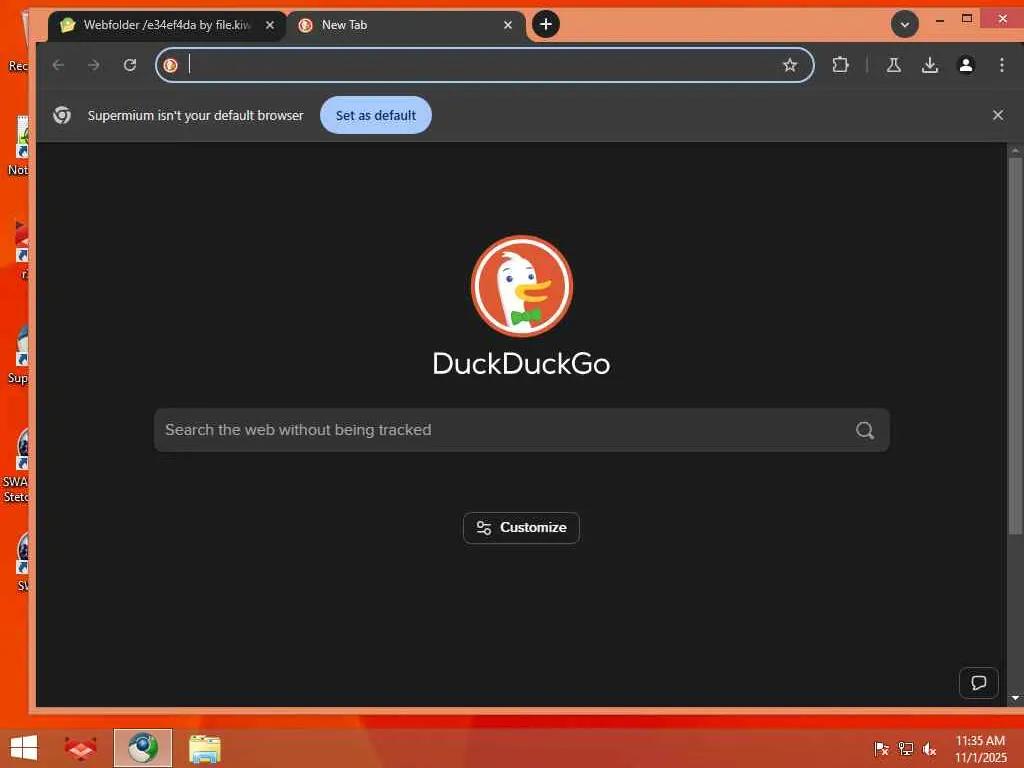
Task: Show the Downloads panel
Action: point(930,65)
